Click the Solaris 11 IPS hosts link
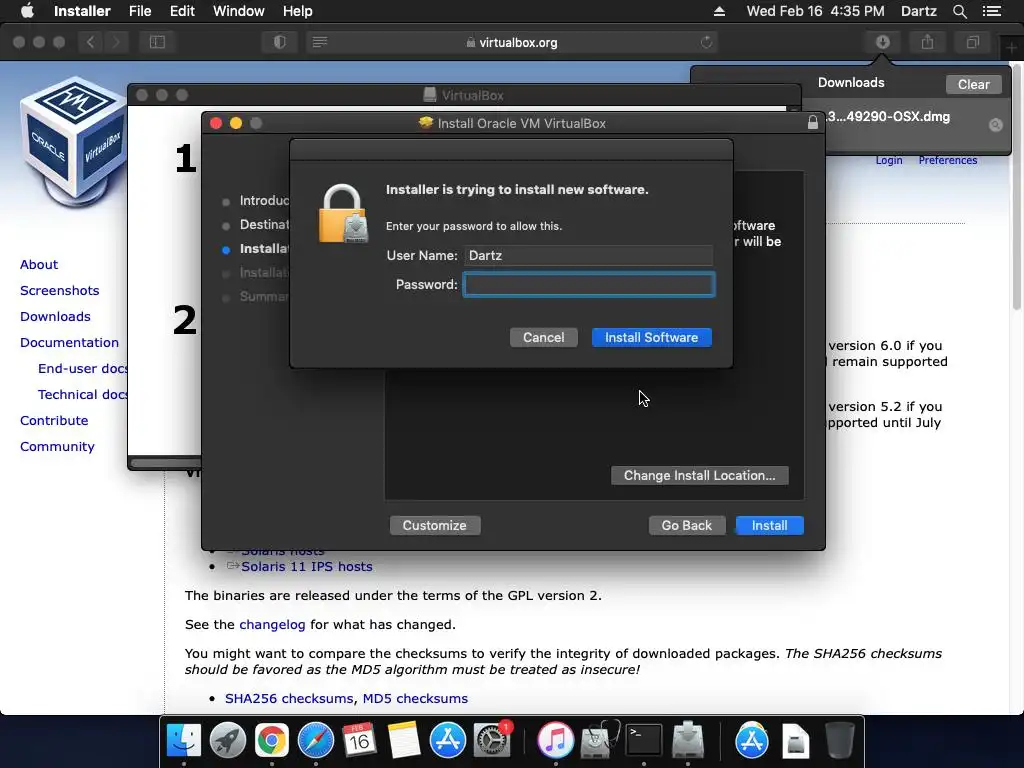The width and height of the screenshot is (1024, 768). [x=307, y=567]
